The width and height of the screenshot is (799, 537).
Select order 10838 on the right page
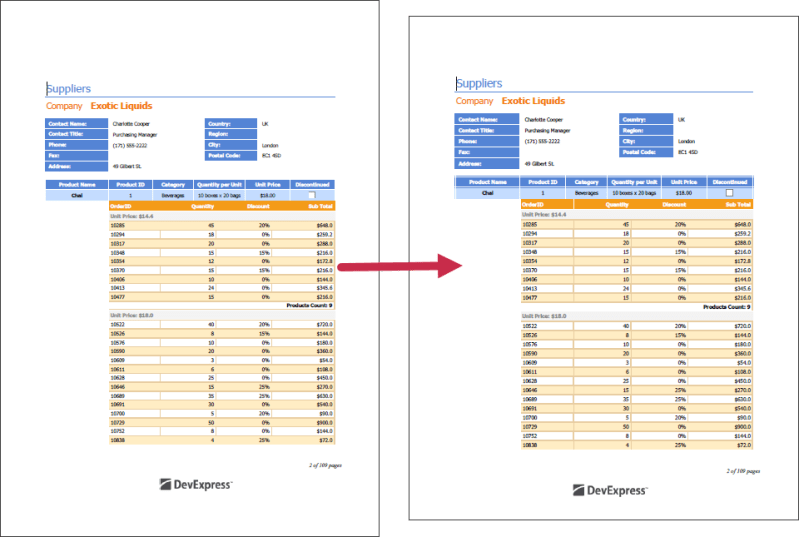coord(530,445)
